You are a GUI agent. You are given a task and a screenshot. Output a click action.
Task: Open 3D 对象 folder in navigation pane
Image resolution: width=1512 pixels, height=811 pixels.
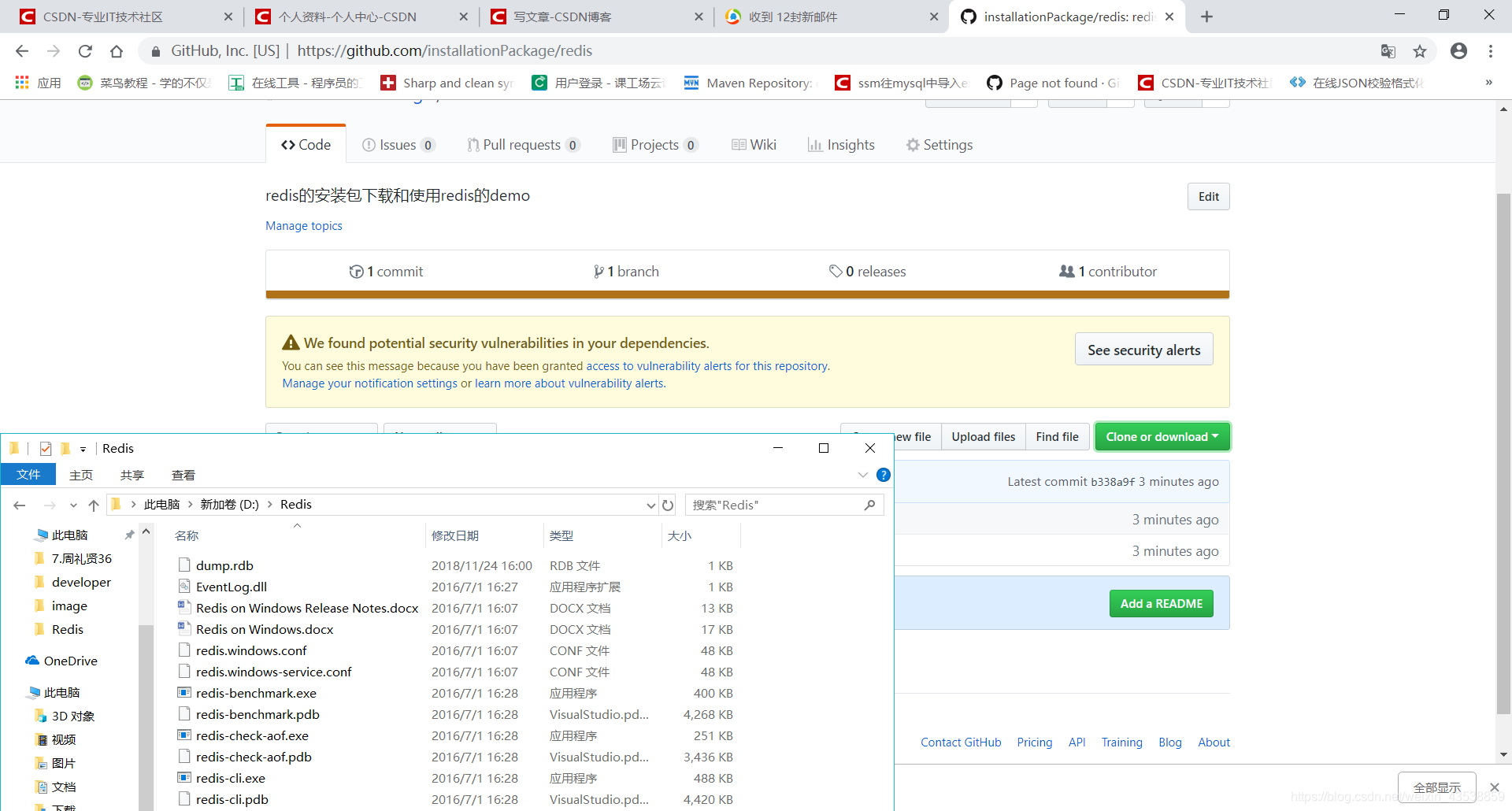65,716
